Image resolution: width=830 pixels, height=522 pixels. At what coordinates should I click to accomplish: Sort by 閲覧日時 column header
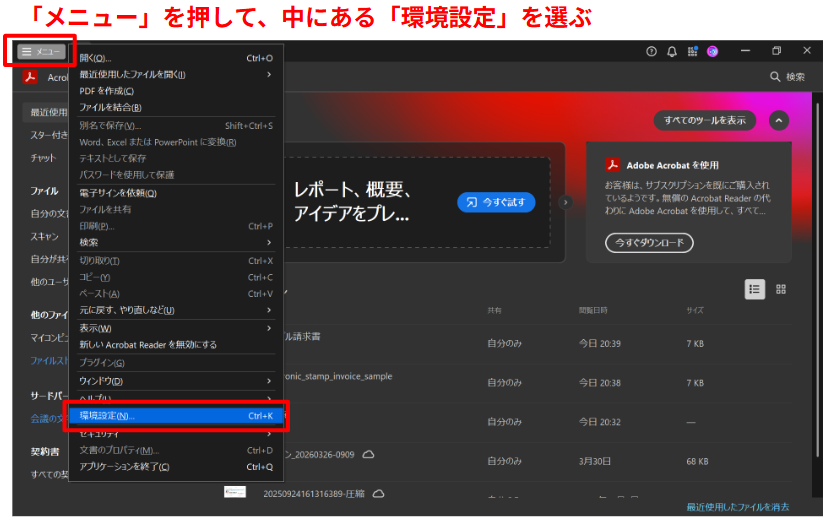pyautogui.click(x=593, y=310)
